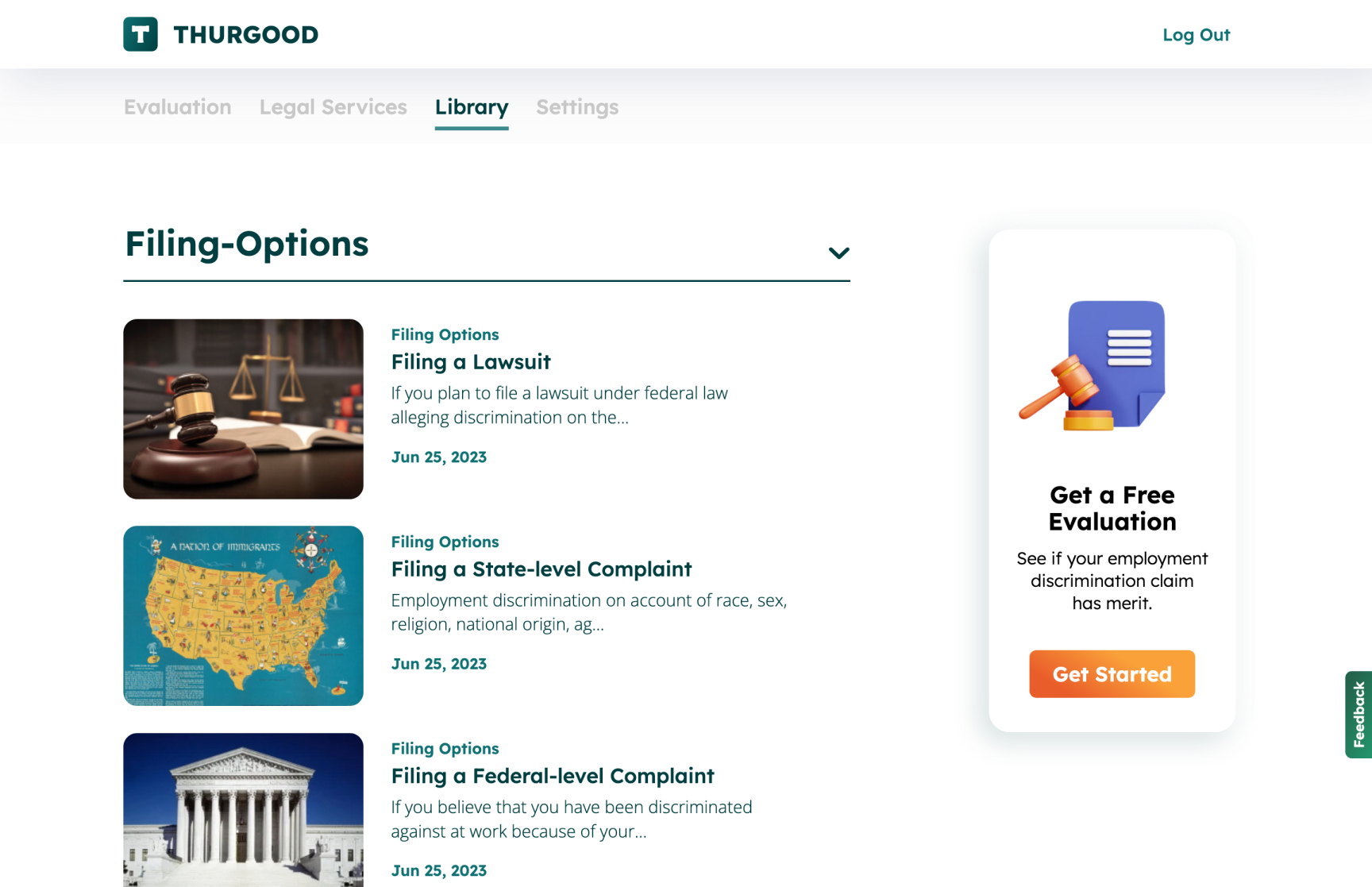The image size is (1372, 887).
Task: Click the THURGOOD brand name text
Action: pyautogui.click(x=246, y=35)
